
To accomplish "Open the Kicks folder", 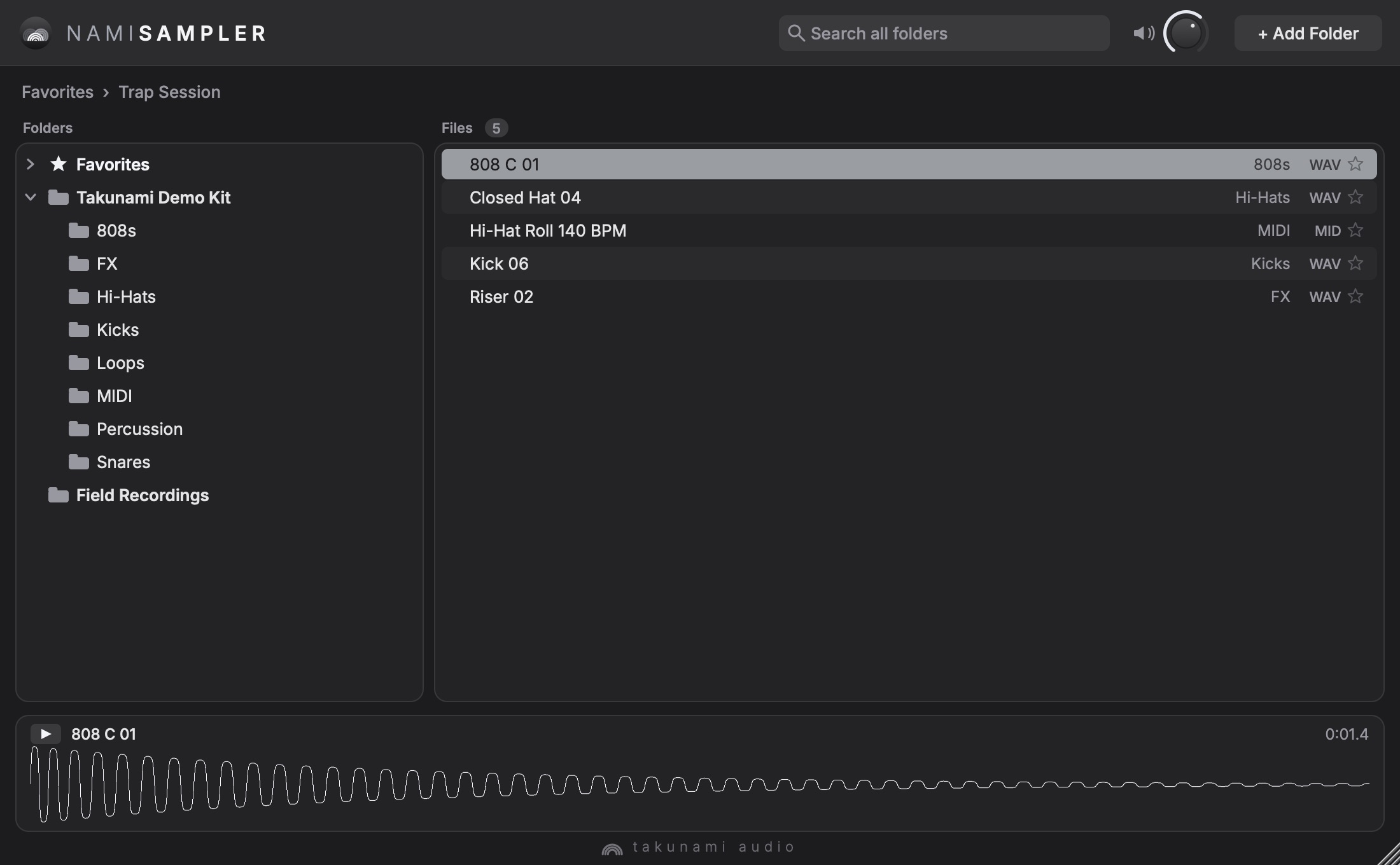I will [x=220, y=329].
